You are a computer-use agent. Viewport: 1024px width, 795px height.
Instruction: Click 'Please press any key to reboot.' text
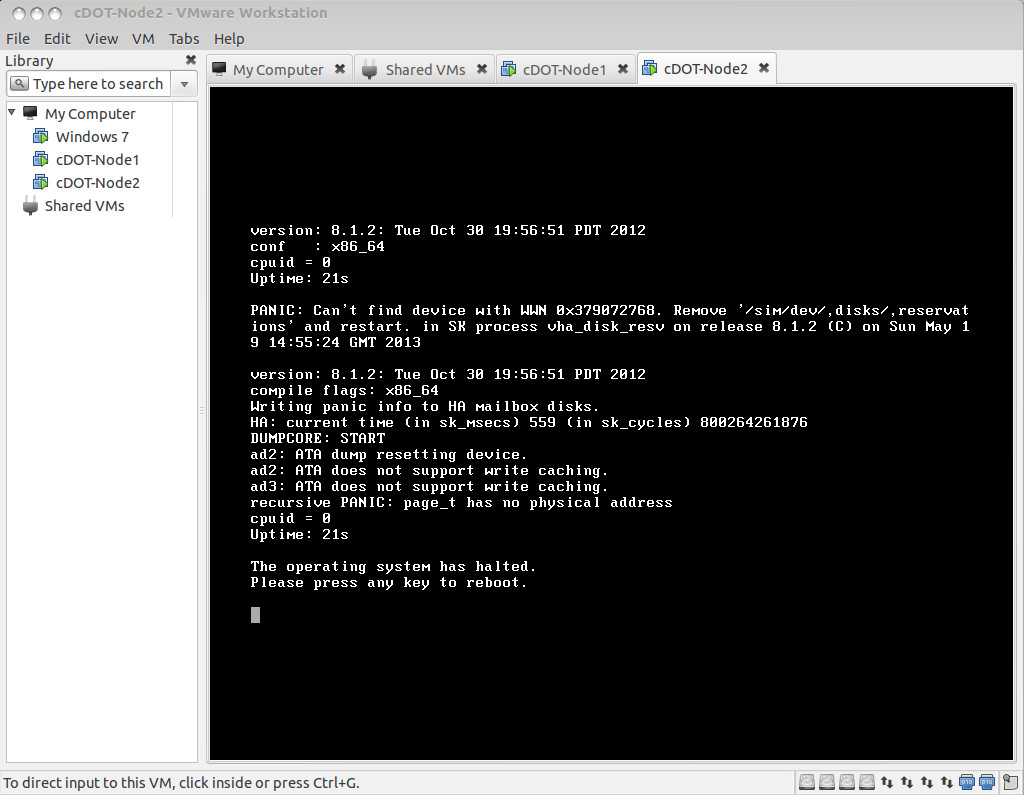(389, 583)
